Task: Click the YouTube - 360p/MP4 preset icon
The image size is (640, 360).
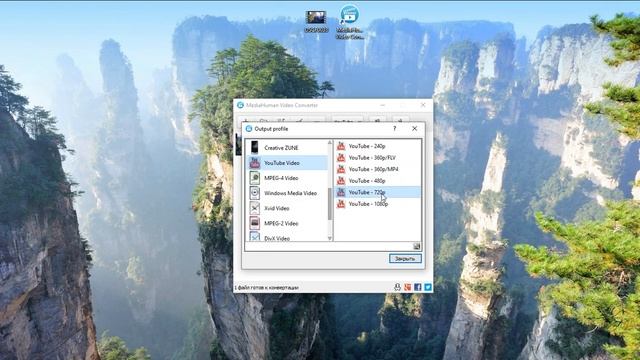Action: tap(341, 169)
